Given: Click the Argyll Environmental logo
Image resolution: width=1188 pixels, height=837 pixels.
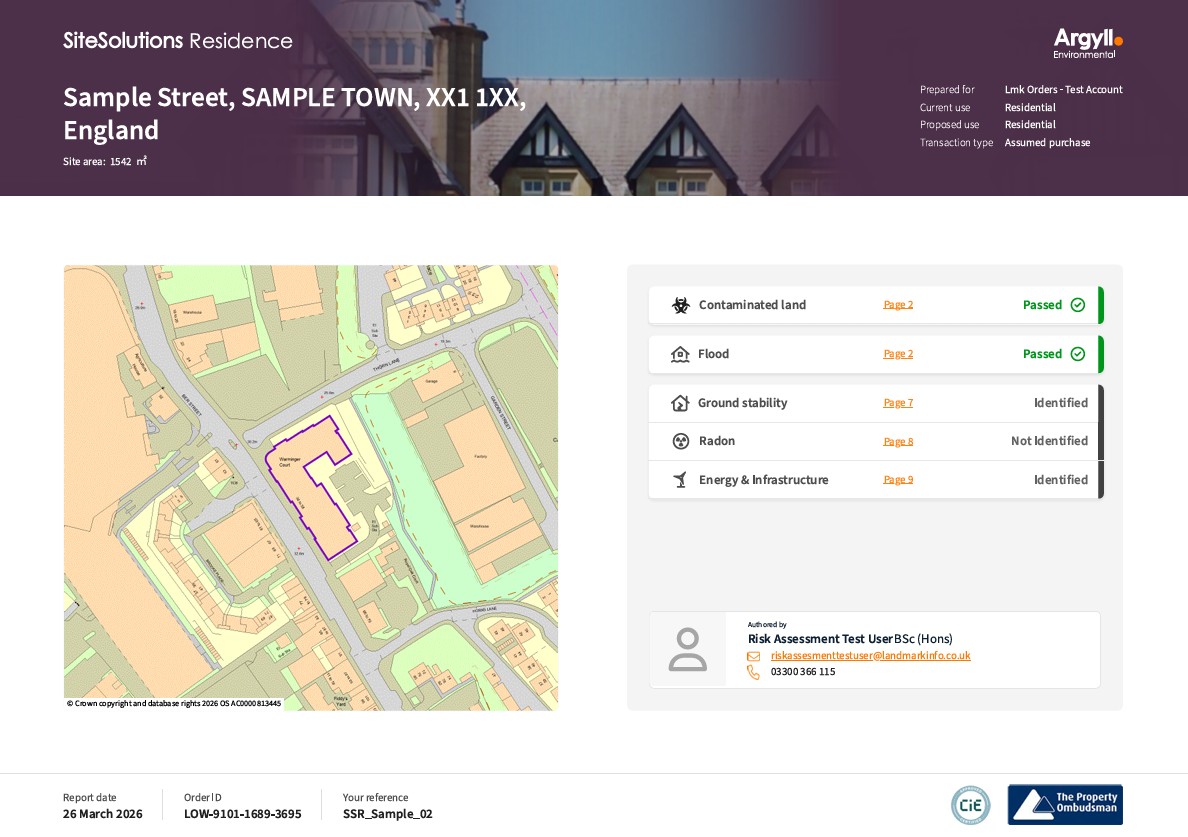Looking at the screenshot, I should 1087,42.
